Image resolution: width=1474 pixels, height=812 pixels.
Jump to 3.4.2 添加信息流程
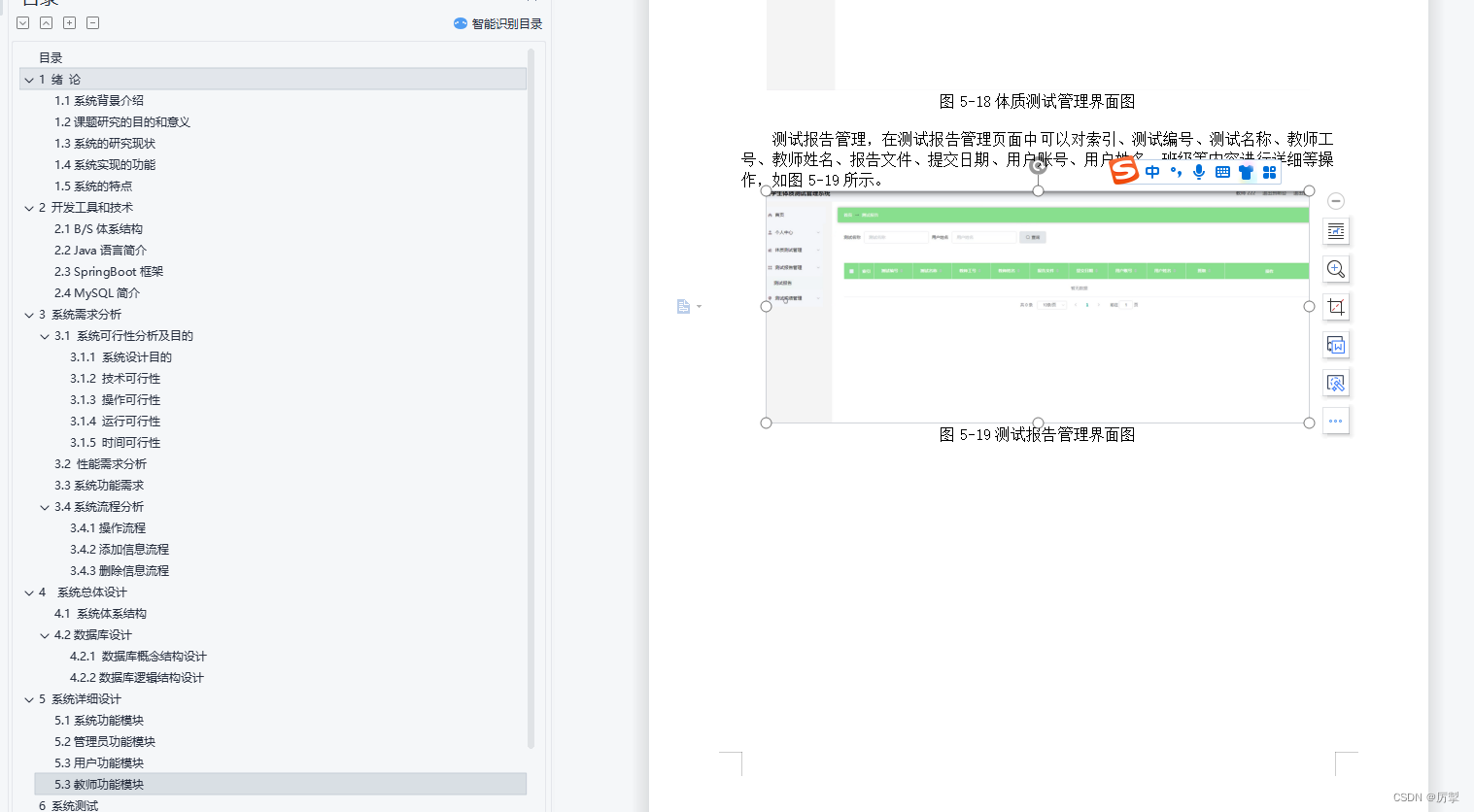pyautogui.click(x=120, y=550)
